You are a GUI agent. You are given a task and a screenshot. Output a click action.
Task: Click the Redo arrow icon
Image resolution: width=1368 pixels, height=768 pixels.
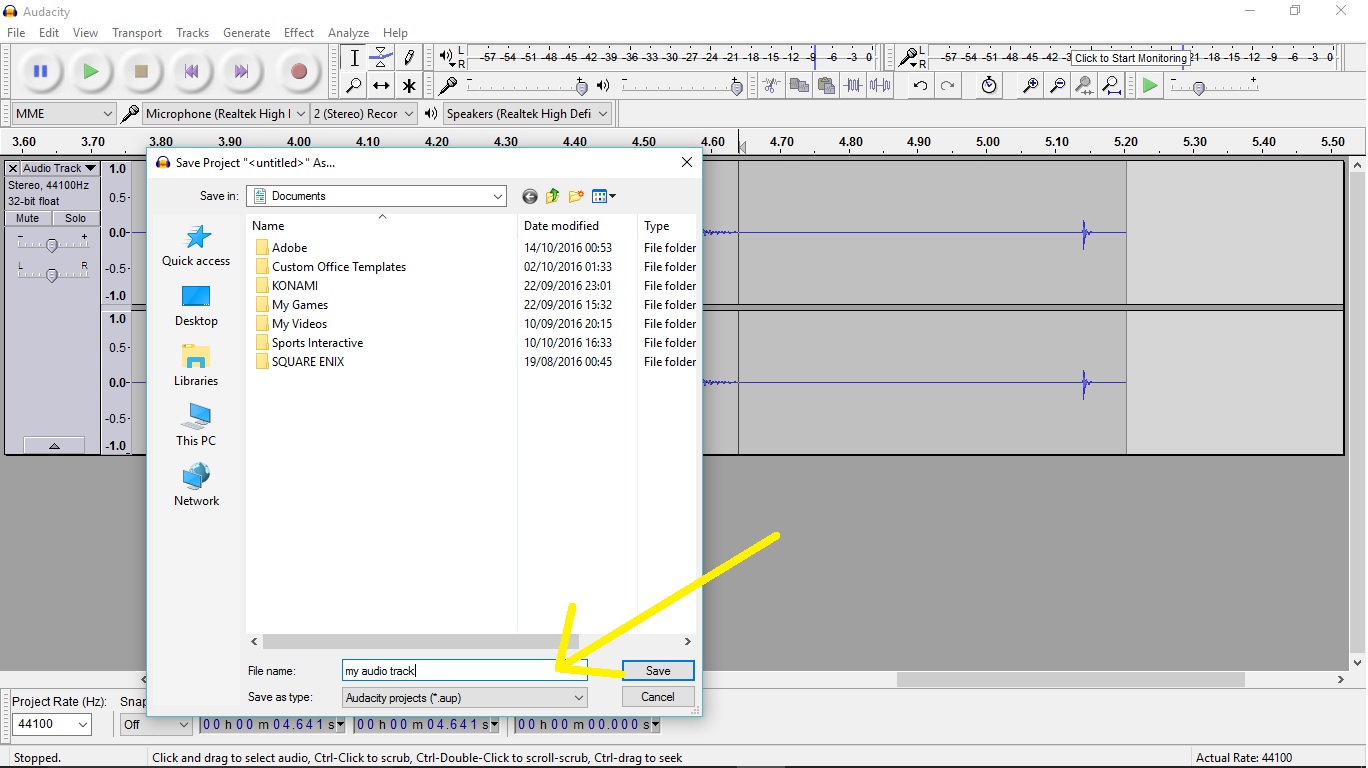coord(947,86)
